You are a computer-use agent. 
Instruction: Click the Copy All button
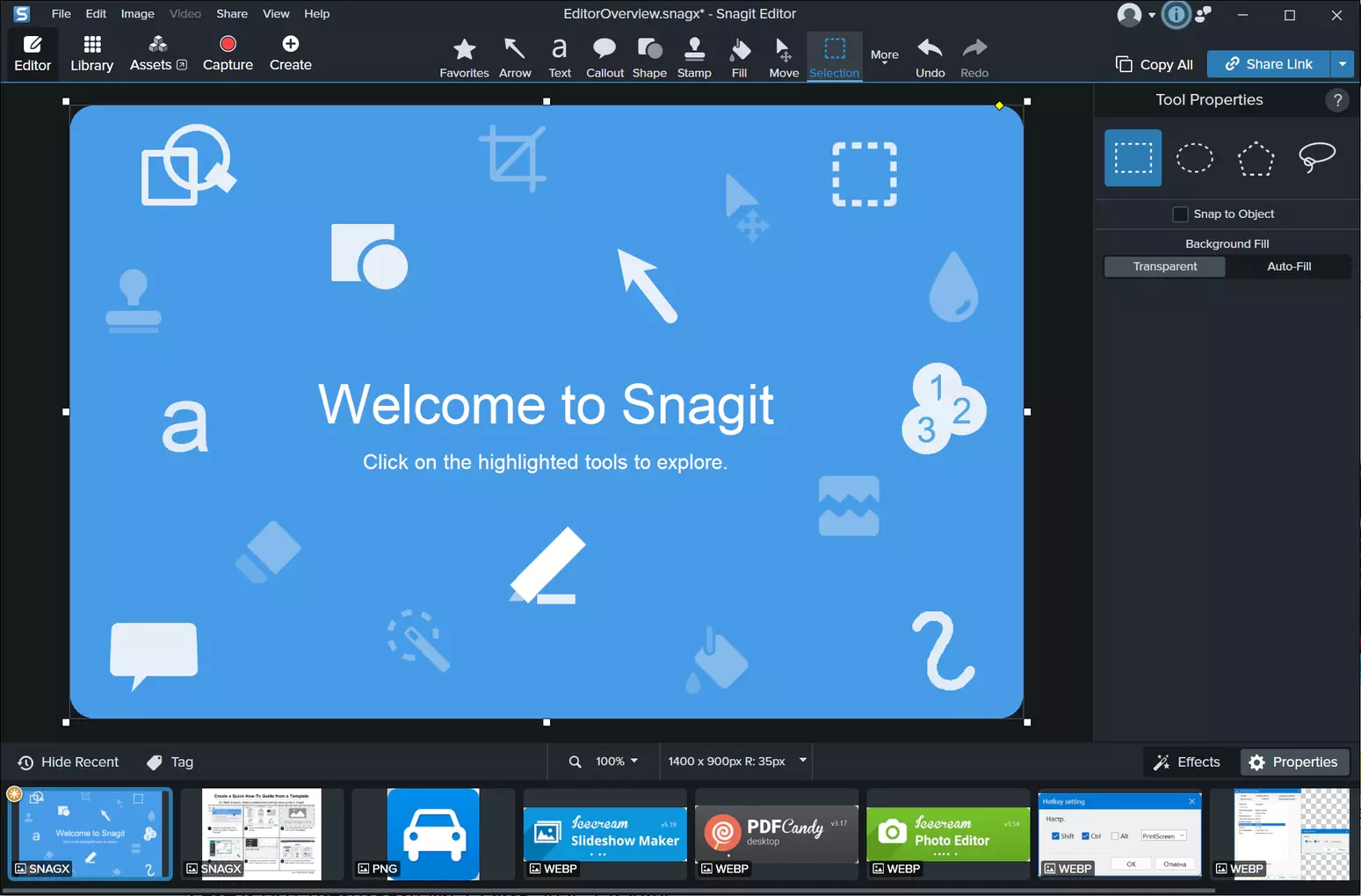pyautogui.click(x=1154, y=64)
